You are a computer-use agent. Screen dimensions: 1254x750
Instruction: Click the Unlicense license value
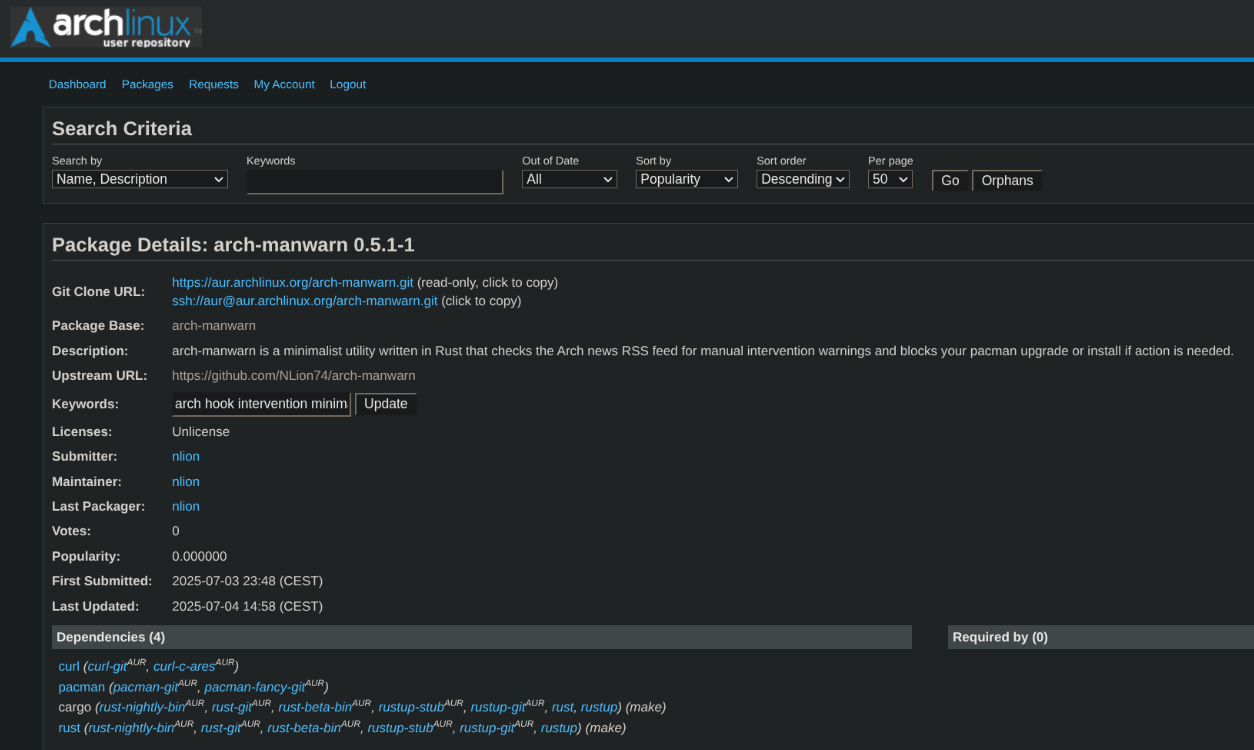click(x=201, y=432)
